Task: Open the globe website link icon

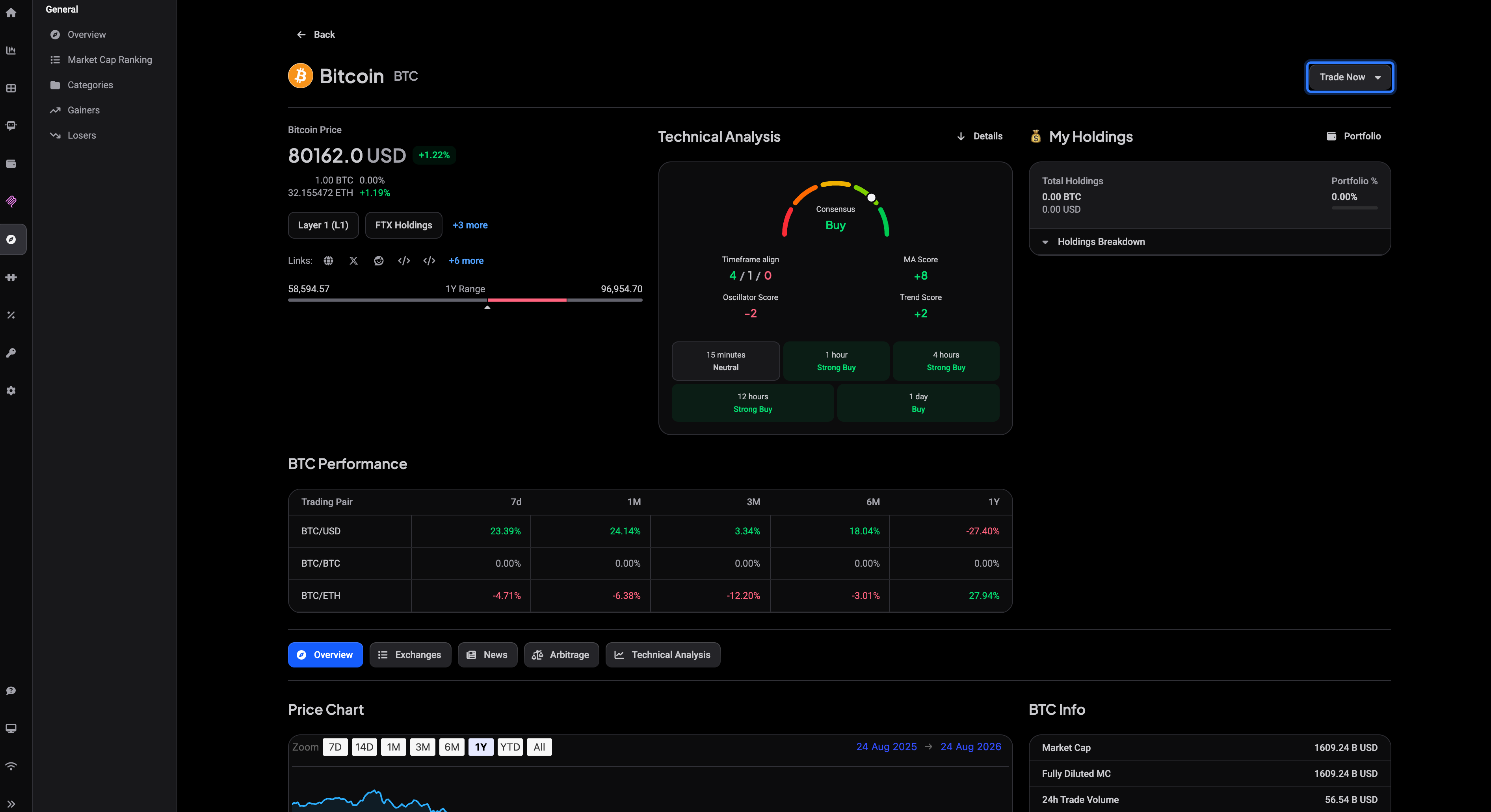Action: click(x=328, y=261)
